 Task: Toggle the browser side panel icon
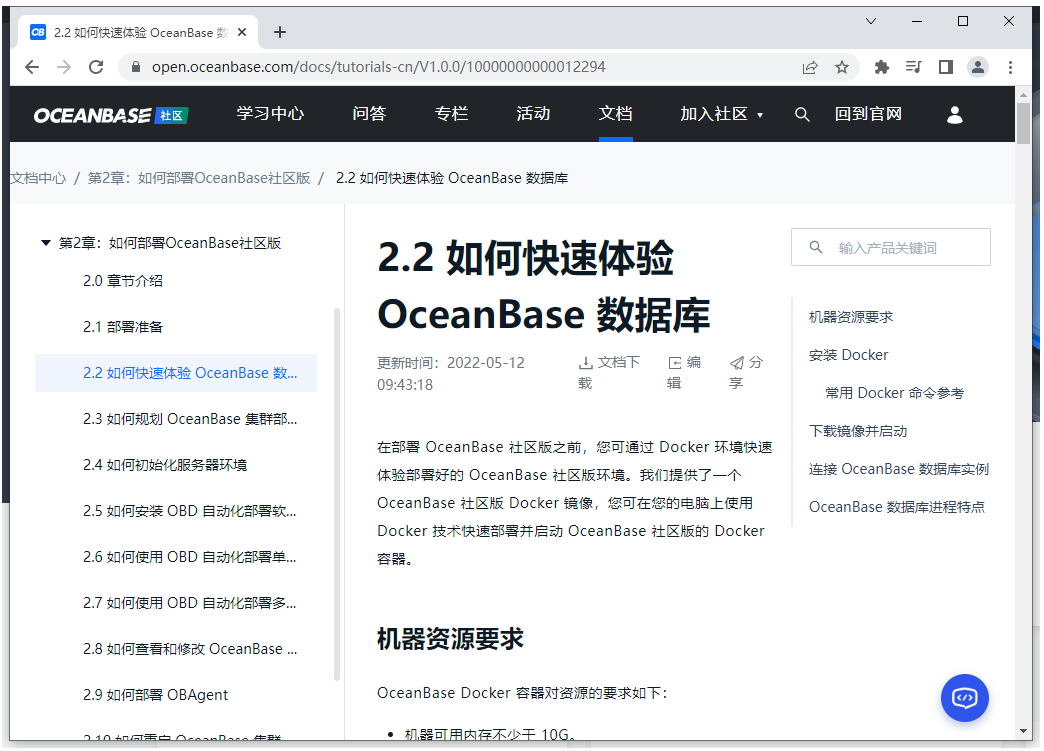[945, 67]
